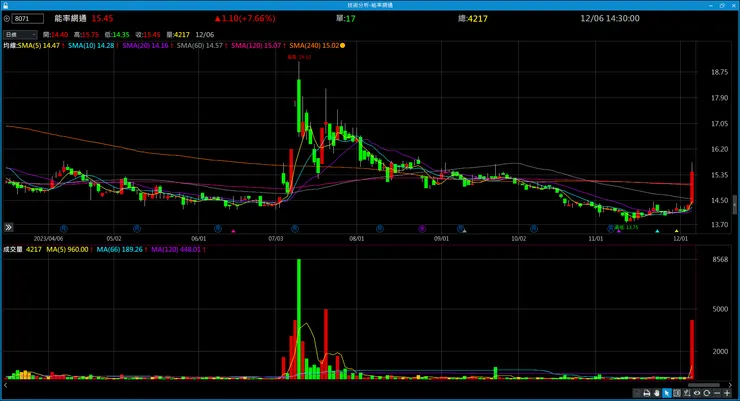Click the app icon in title bar
Image resolution: width=740 pixels, height=401 pixels.
coord(6,5)
